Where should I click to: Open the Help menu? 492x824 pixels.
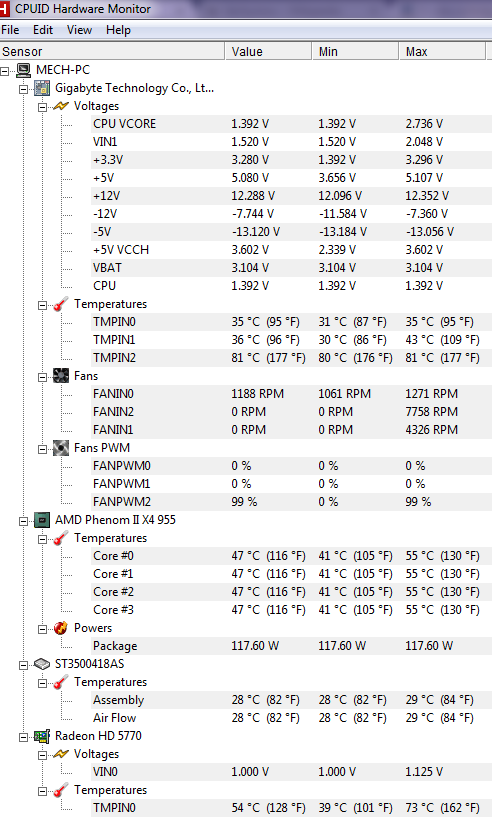[x=118, y=30]
